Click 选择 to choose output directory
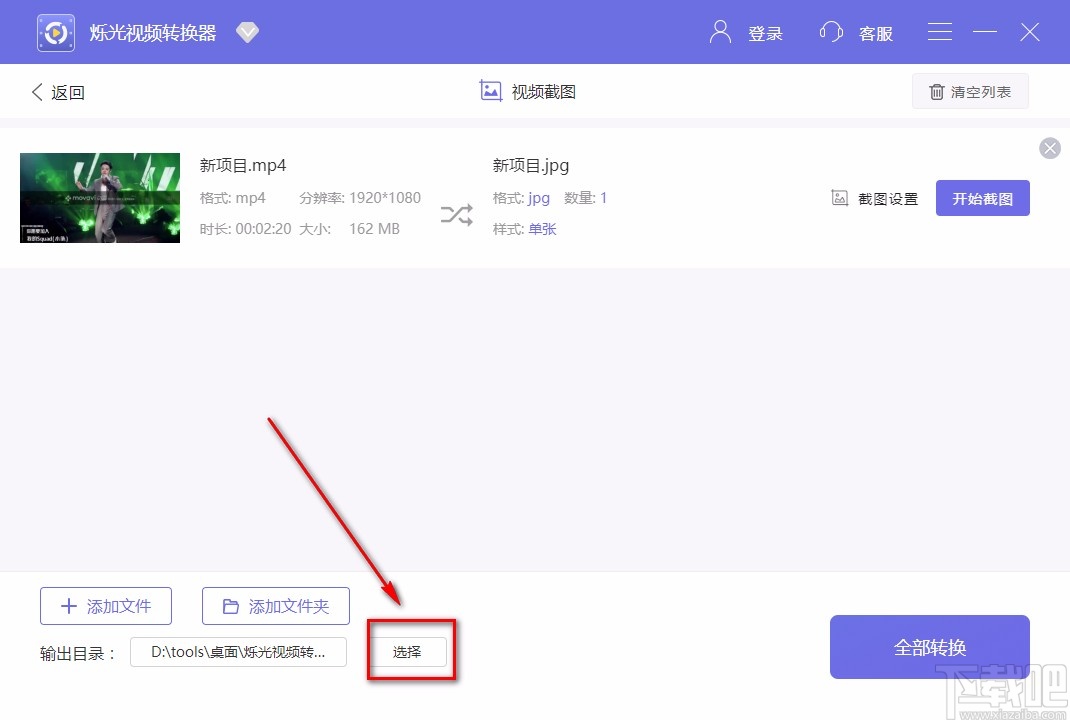Image resolution: width=1070 pixels, height=720 pixels. click(x=408, y=651)
